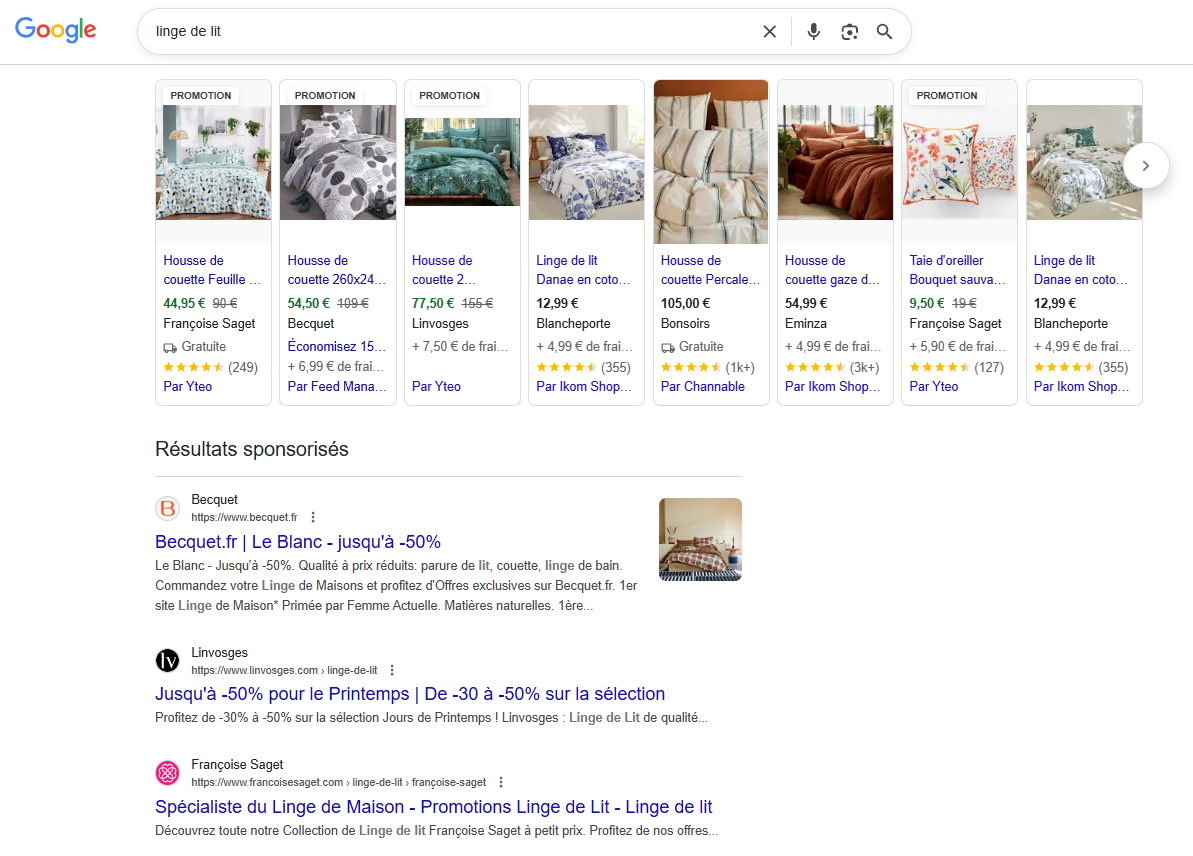This screenshot has height=856, width=1193.
Task: Start voice search with microphone icon
Action: click(813, 31)
